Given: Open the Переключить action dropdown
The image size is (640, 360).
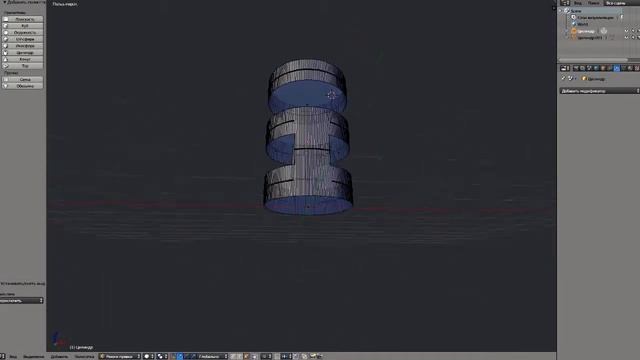Looking at the screenshot, I should tap(22, 300).
